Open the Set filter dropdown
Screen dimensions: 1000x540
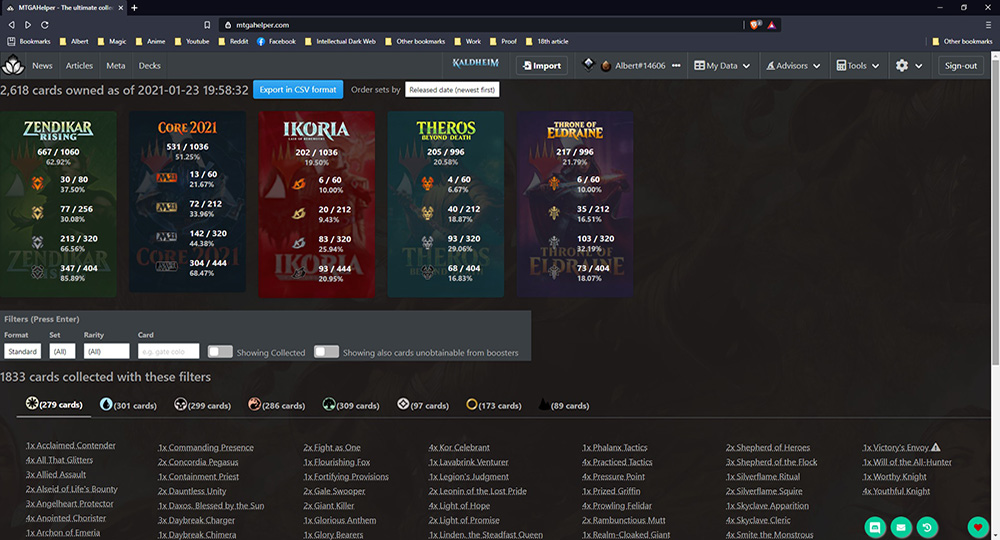pos(62,351)
